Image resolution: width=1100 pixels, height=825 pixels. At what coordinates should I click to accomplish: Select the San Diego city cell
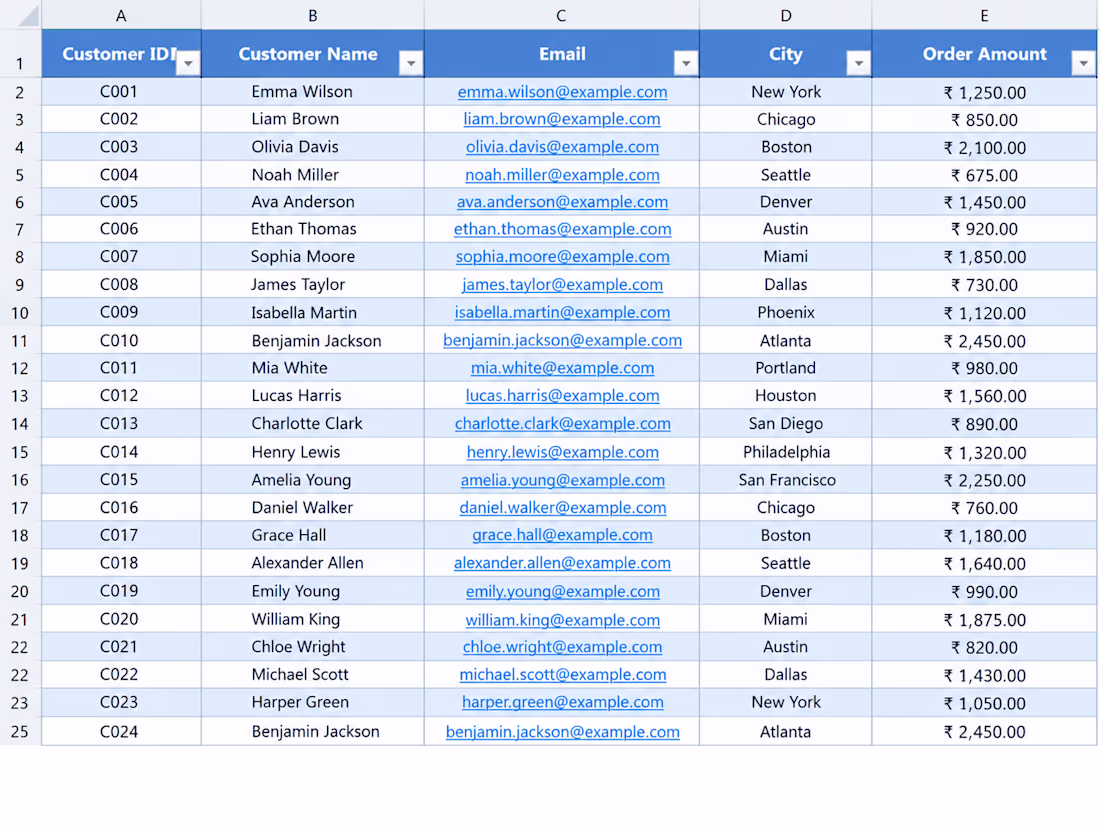point(786,424)
